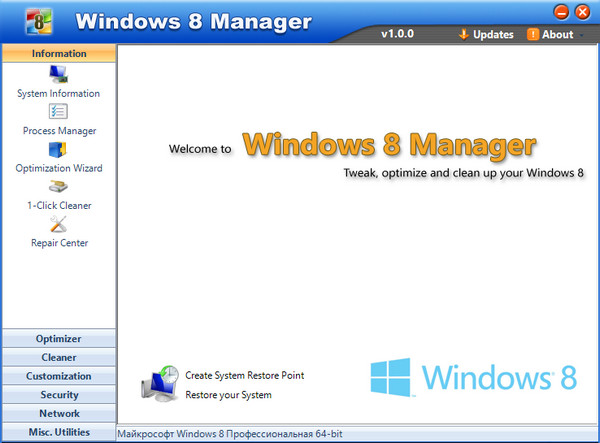Screen dimensions: 600x443
Task: Run the 1-Click Cleaner icon
Action: [x=58, y=187]
